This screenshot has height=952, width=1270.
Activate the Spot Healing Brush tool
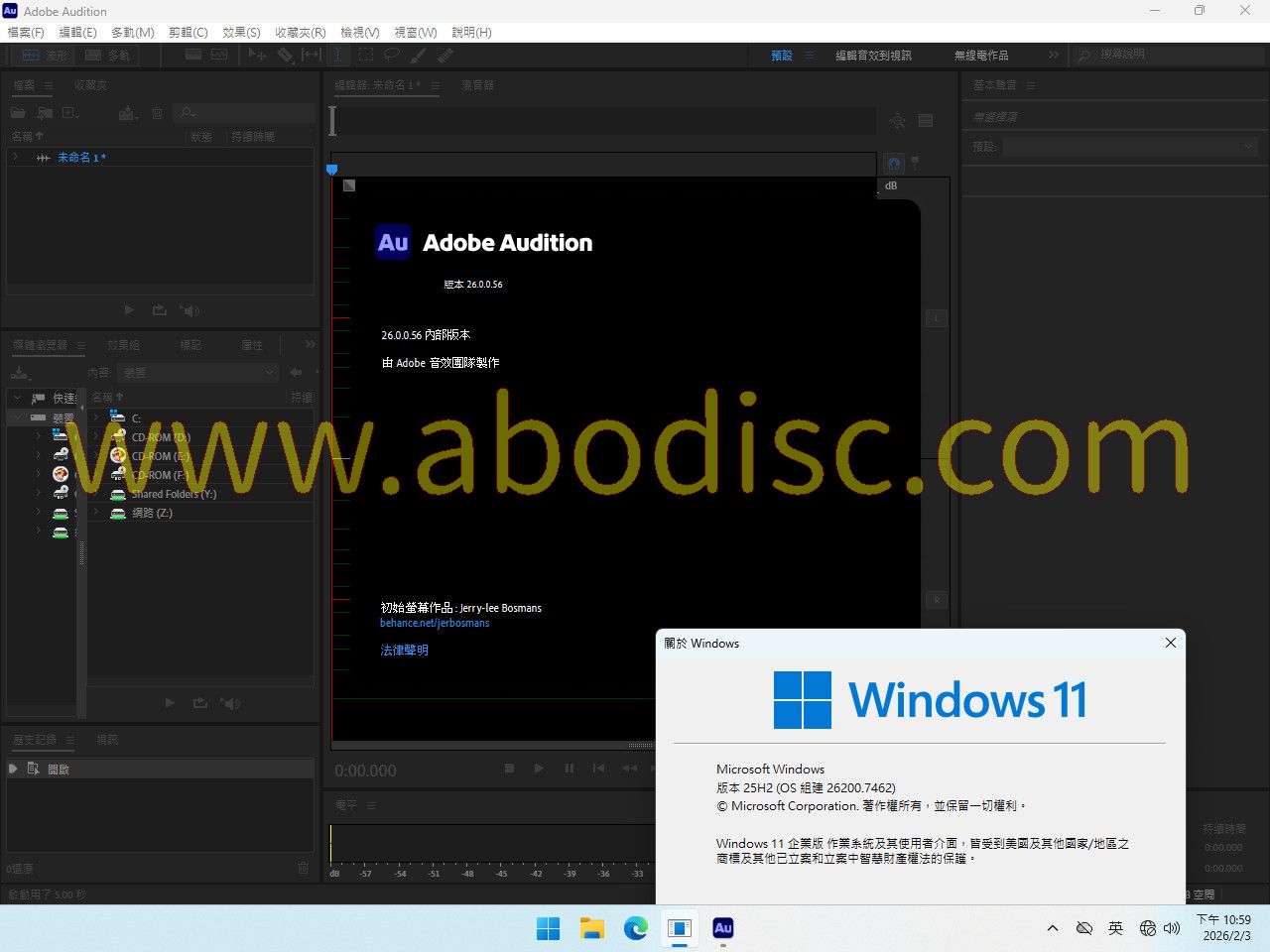[x=445, y=56]
